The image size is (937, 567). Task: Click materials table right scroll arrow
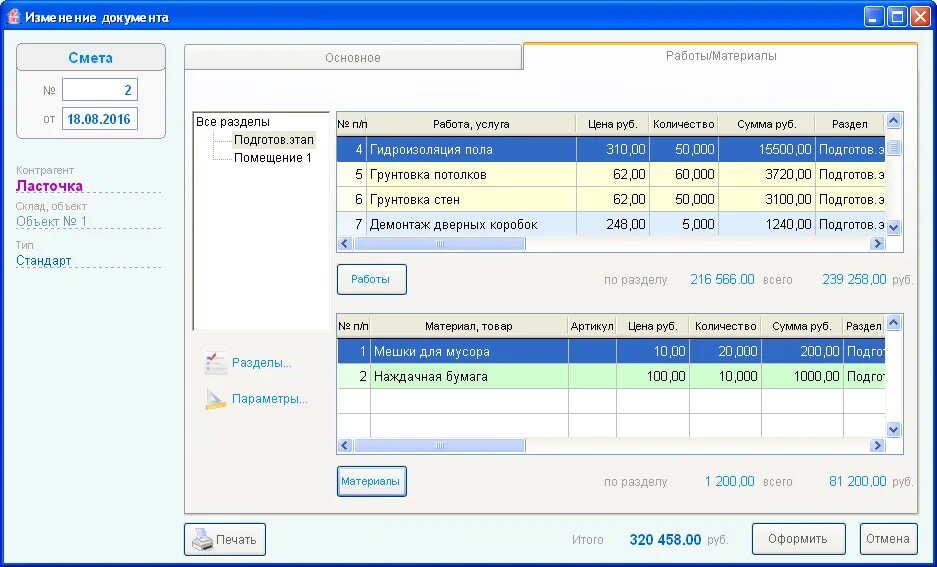[x=877, y=446]
